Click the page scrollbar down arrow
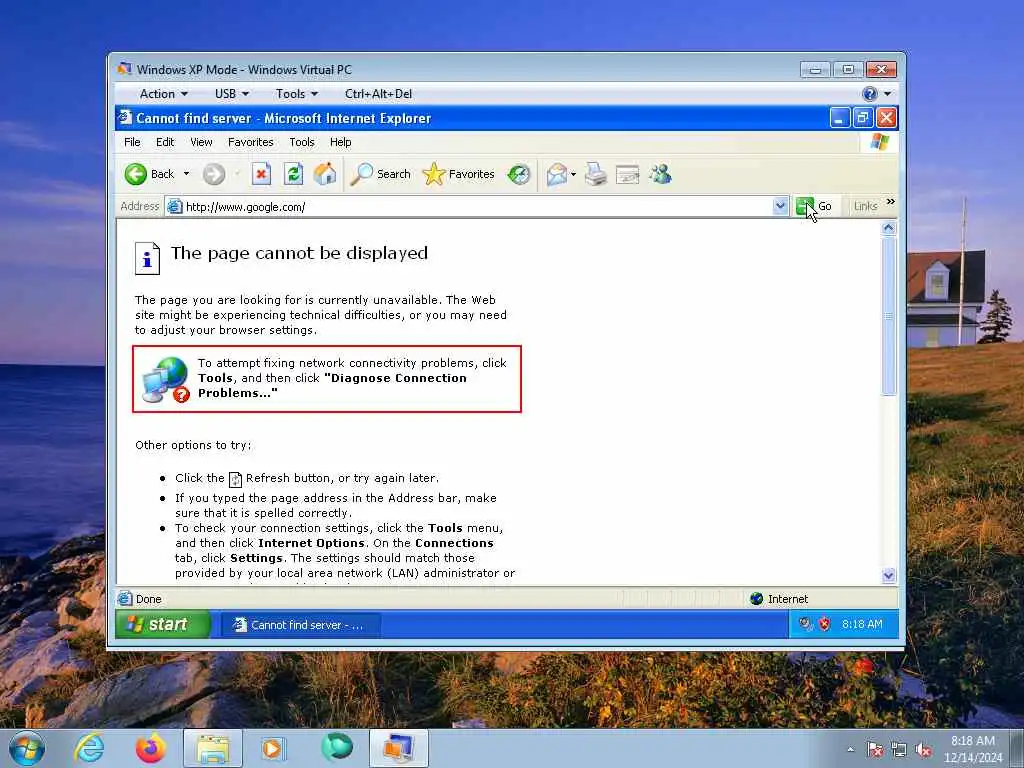This screenshot has height=768, width=1024. (x=888, y=575)
